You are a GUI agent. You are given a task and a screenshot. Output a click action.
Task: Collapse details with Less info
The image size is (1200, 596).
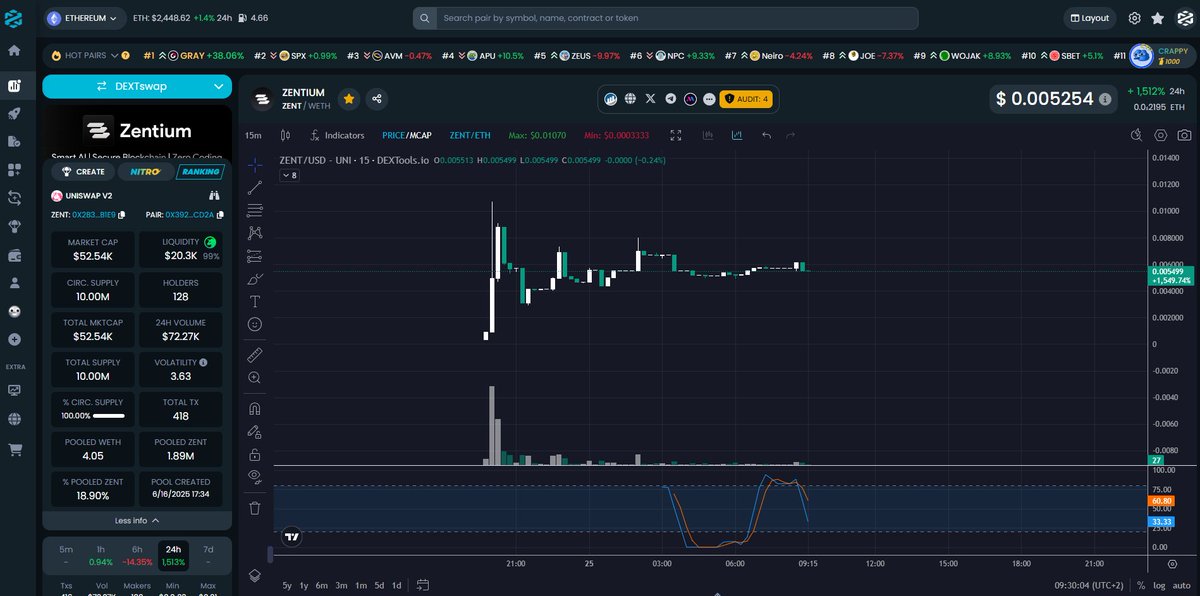pyautogui.click(x=137, y=520)
